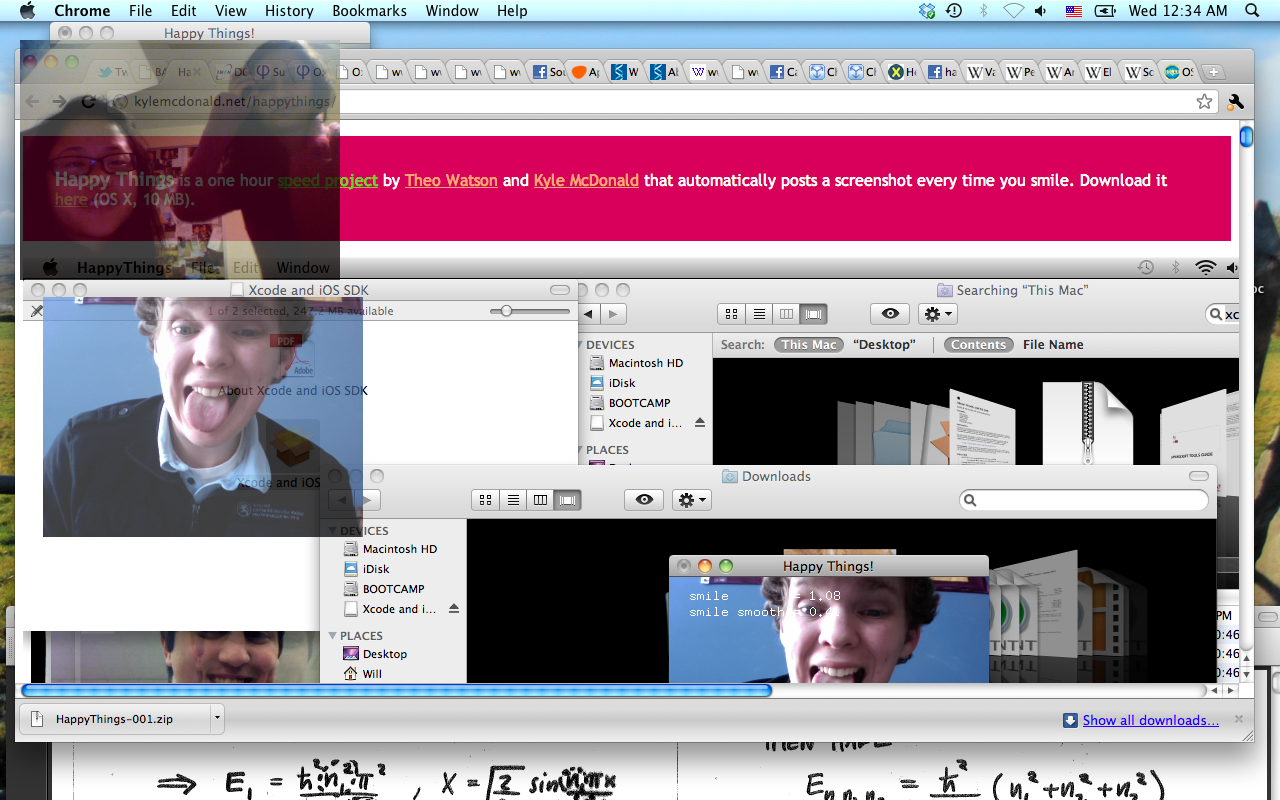This screenshot has height=800, width=1280.
Task: Open the gear action menu in Downloads window
Action: click(x=691, y=500)
